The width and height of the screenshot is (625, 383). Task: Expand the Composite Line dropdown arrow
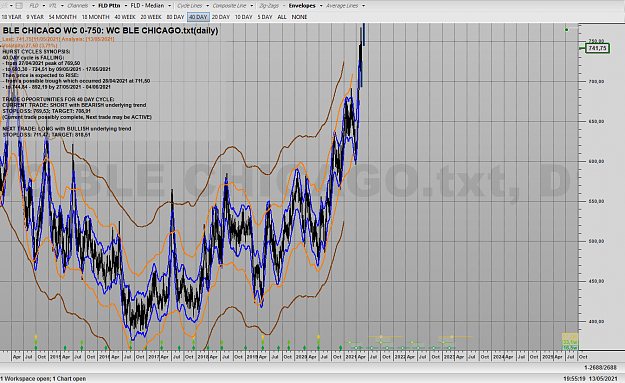coord(252,6)
